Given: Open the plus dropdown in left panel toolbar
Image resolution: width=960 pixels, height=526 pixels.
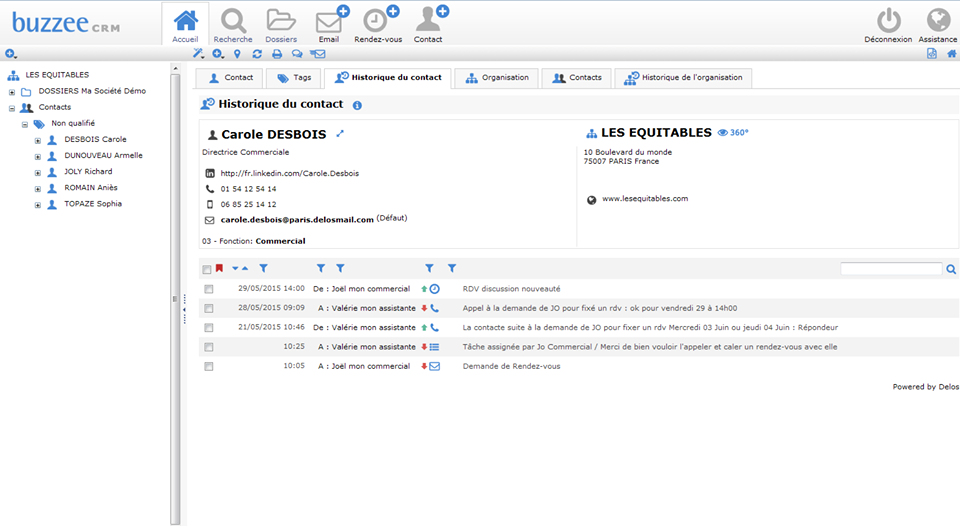Looking at the screenshot, I should [x=10, y=54].
